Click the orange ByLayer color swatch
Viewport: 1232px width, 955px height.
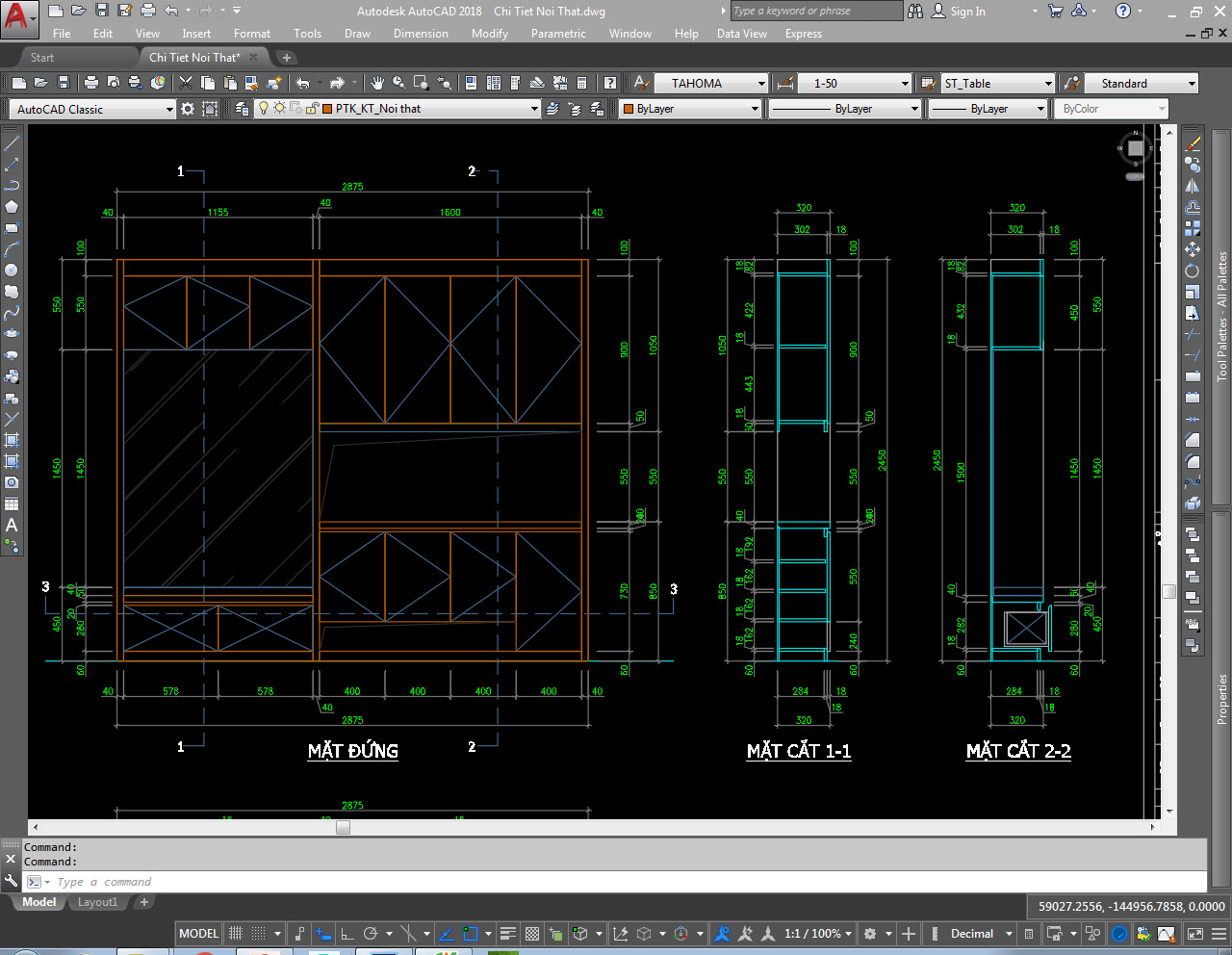click(628, 109)
